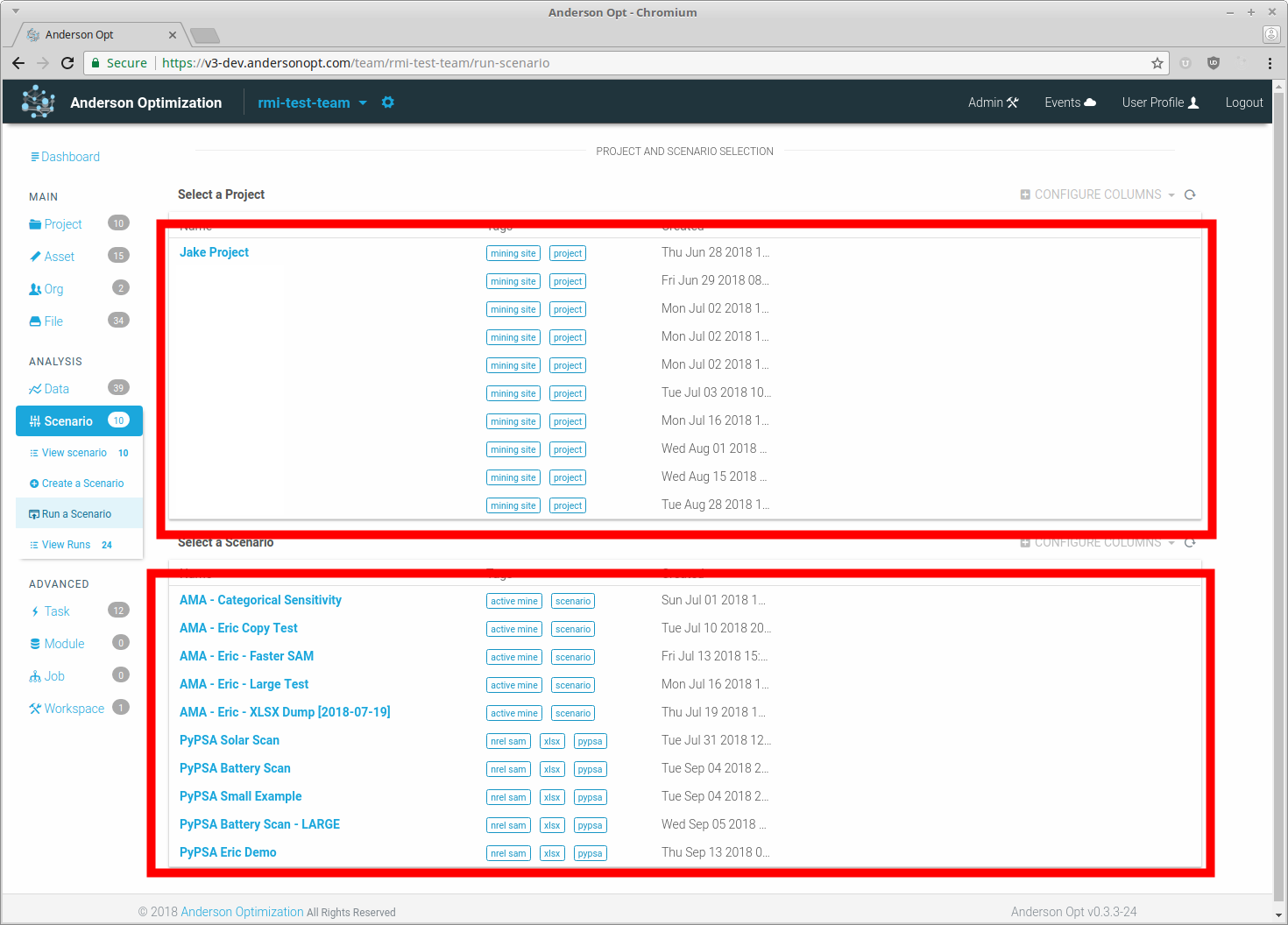
Task: Click the Project folder icon
Action: pyautogui.click(x=35, y=224)
